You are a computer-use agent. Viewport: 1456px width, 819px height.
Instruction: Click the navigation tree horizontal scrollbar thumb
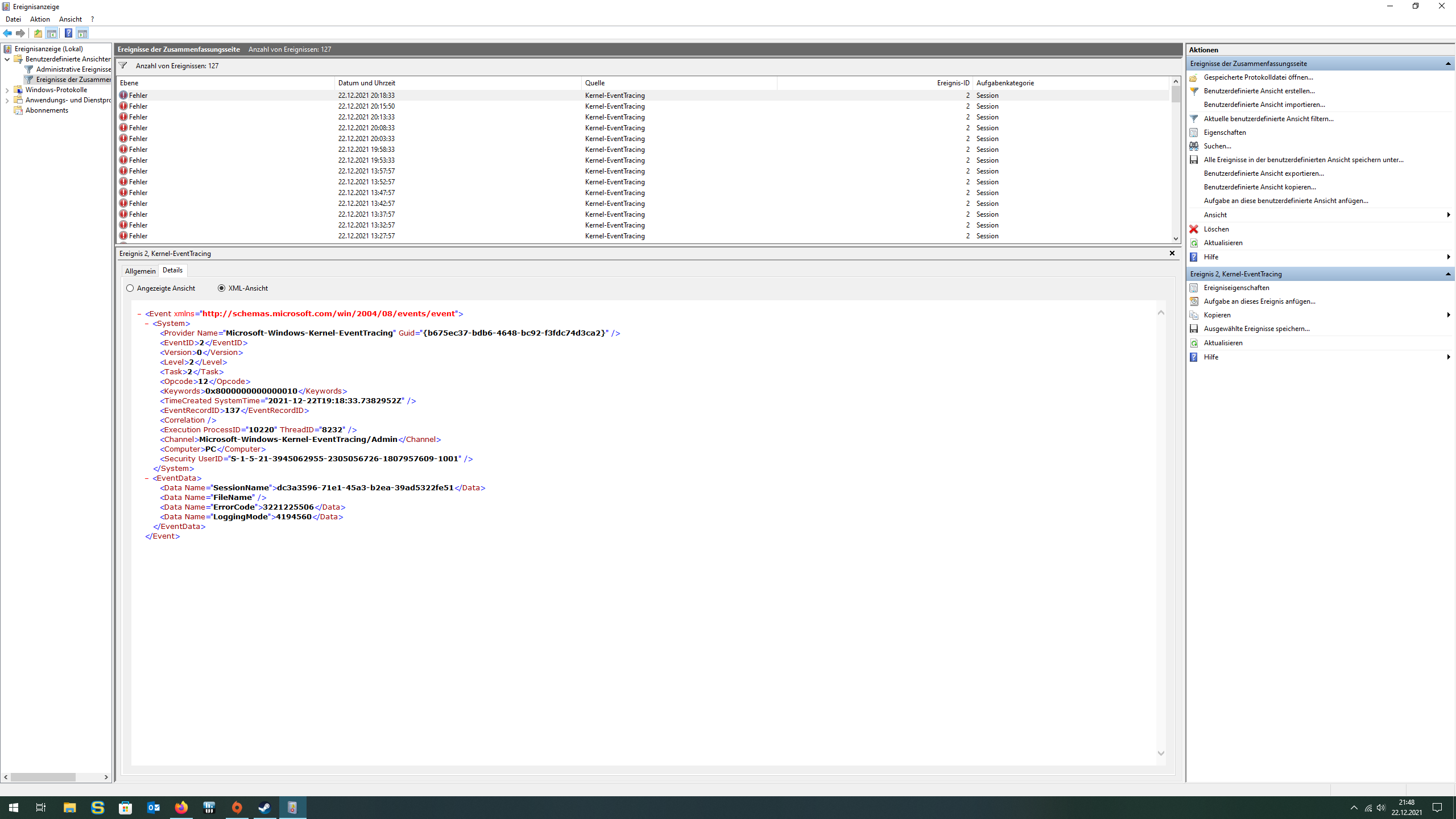point(43,777)
